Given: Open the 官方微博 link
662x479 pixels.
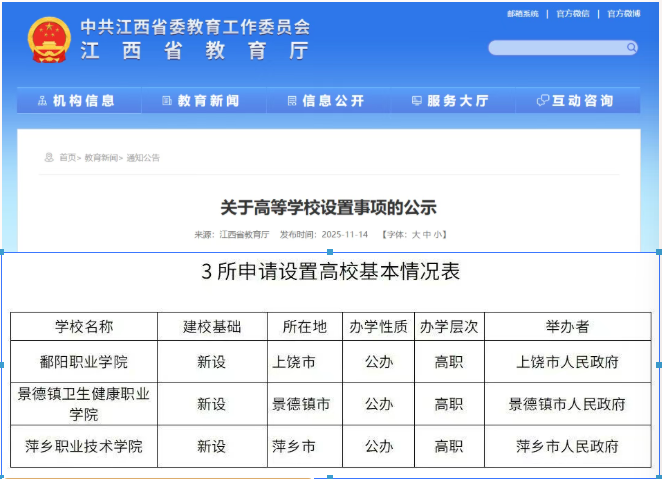Looking at the screenshot, I should (624, 14).
